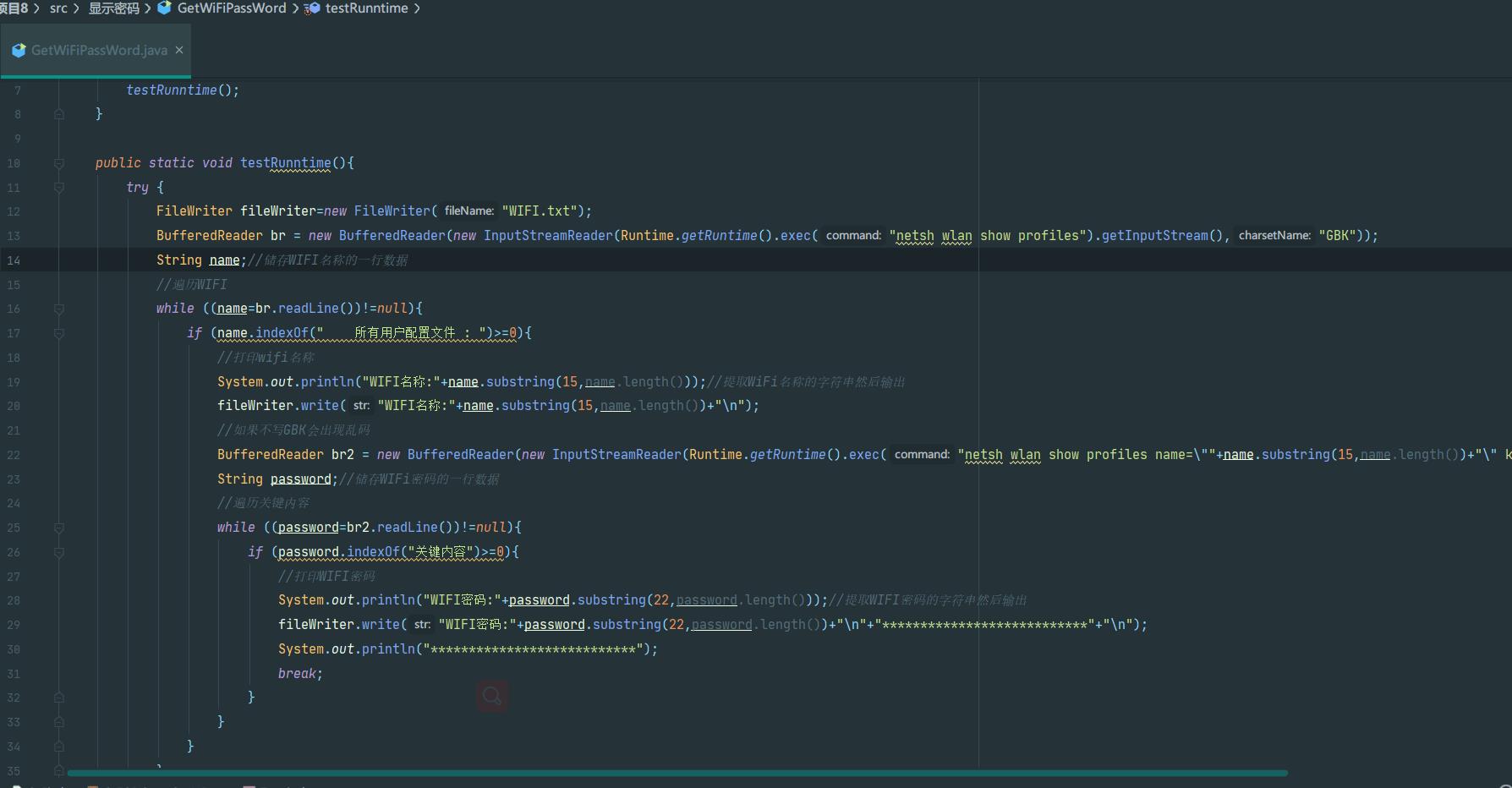Click the chevron after the testRunntime breadcrumb
Viewport: 1512px width, 788px height.
coord(417,8)
